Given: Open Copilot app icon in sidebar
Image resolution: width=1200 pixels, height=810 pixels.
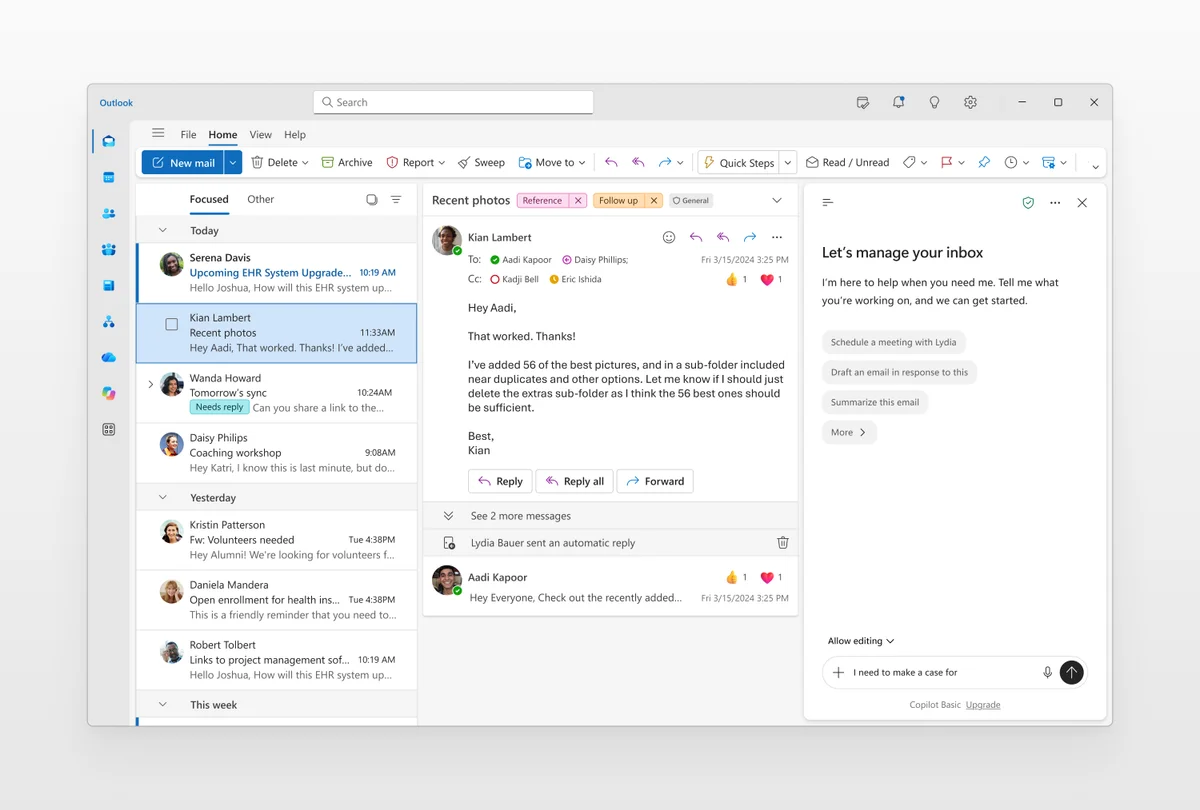Looking at the screenshot, I should click(109, 393).
